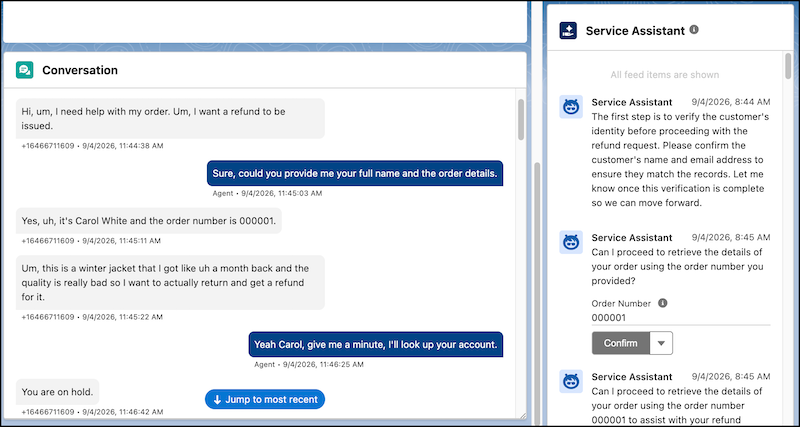Click the assistant avatar on the last 8:45 AM message
The height and width of the screenshot is (427, 800).
click(x=571, y=382)
